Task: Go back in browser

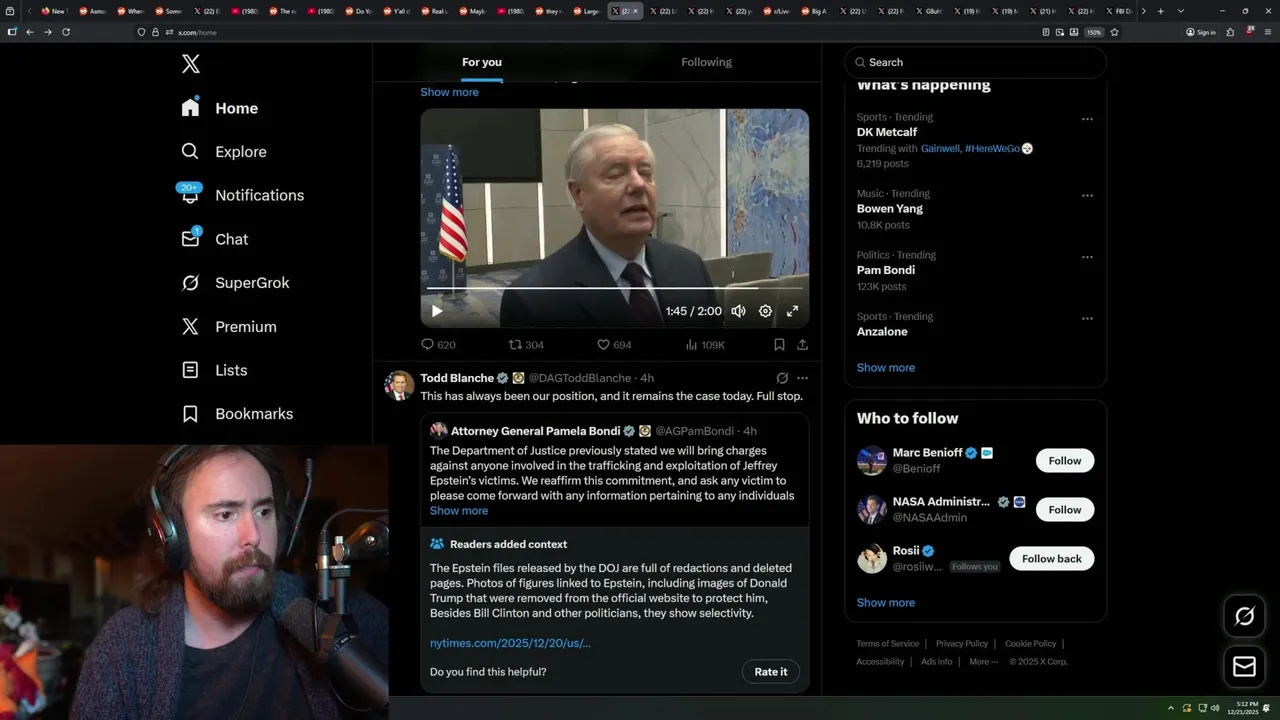Action: (30, 32)
